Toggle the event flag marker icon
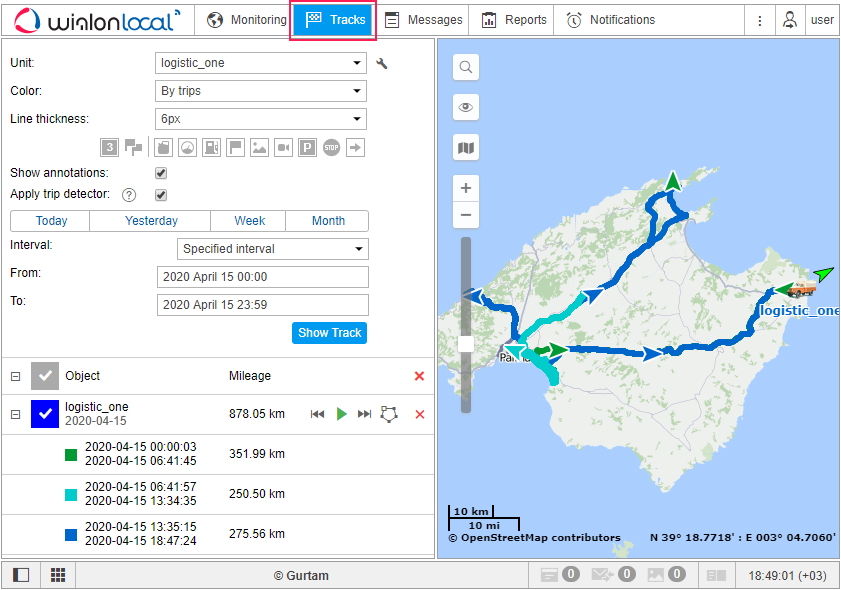Image resolution: width=841 pixels, height=590 pixels. (x=235, y=148)
